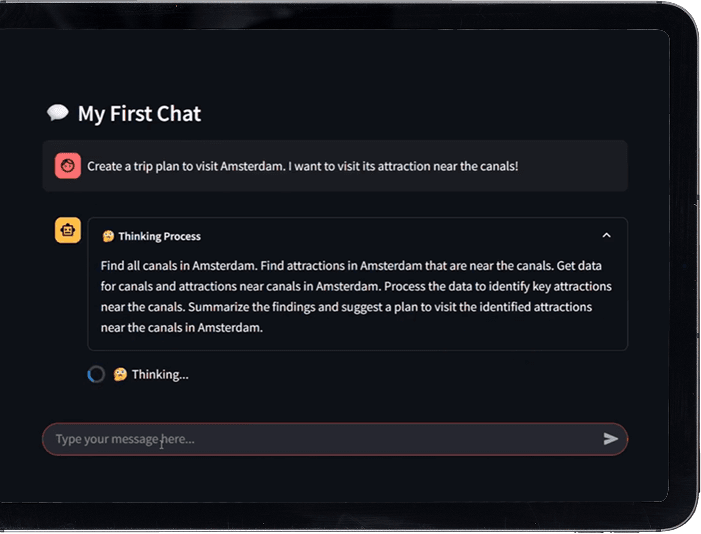Click the circular loading spinner

pos(96,374)
